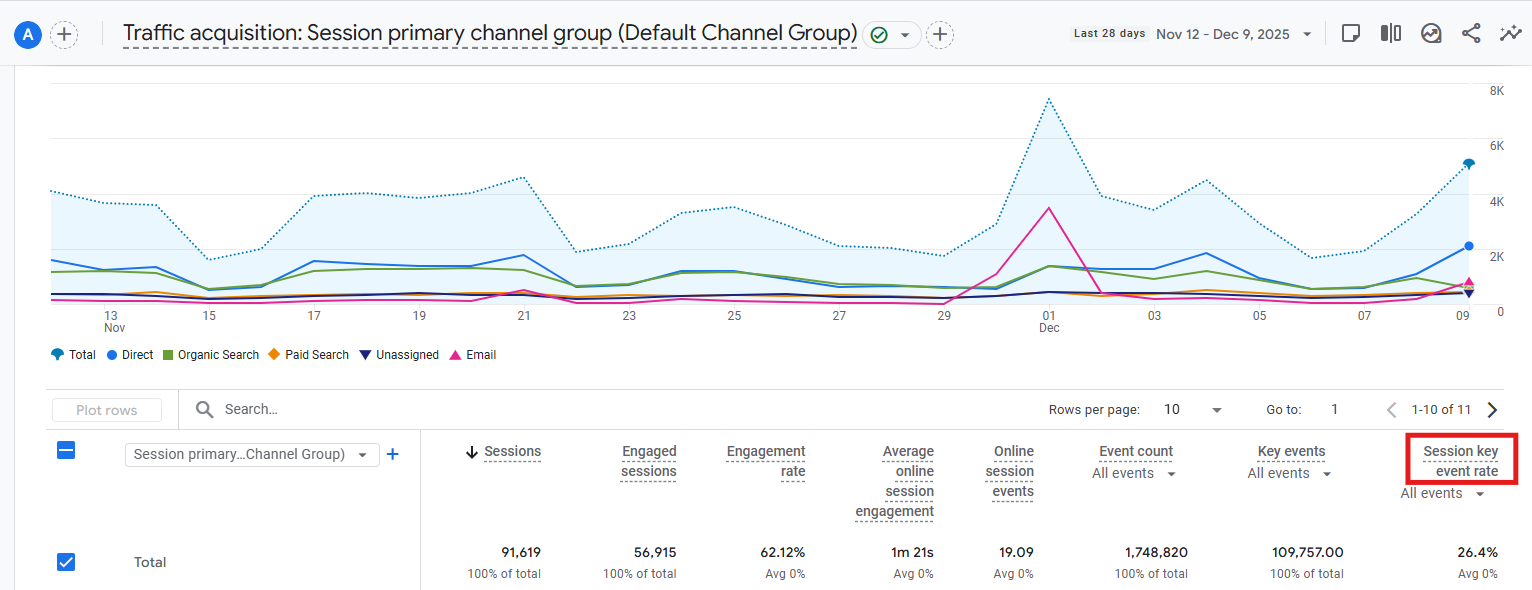The width and height of the screenshot is (1532, 590).
Task: Click the Total series endpoint marker on Dec 09
Action: pyautogui.click(x=1469, y=163)
